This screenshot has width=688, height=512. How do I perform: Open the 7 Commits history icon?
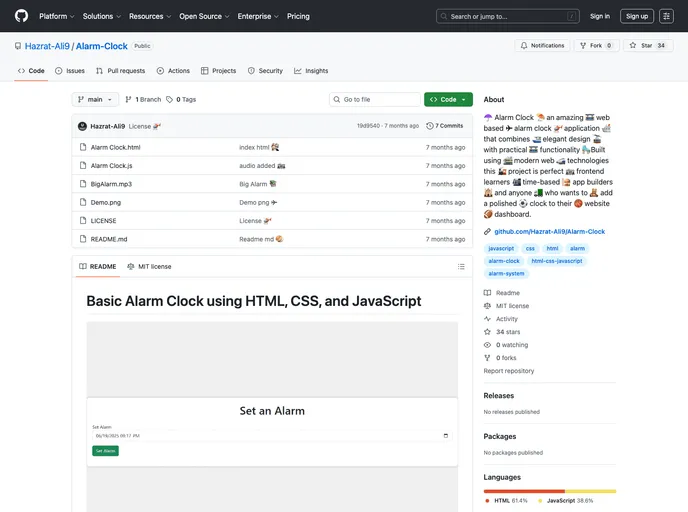click(x=430, y=126)
